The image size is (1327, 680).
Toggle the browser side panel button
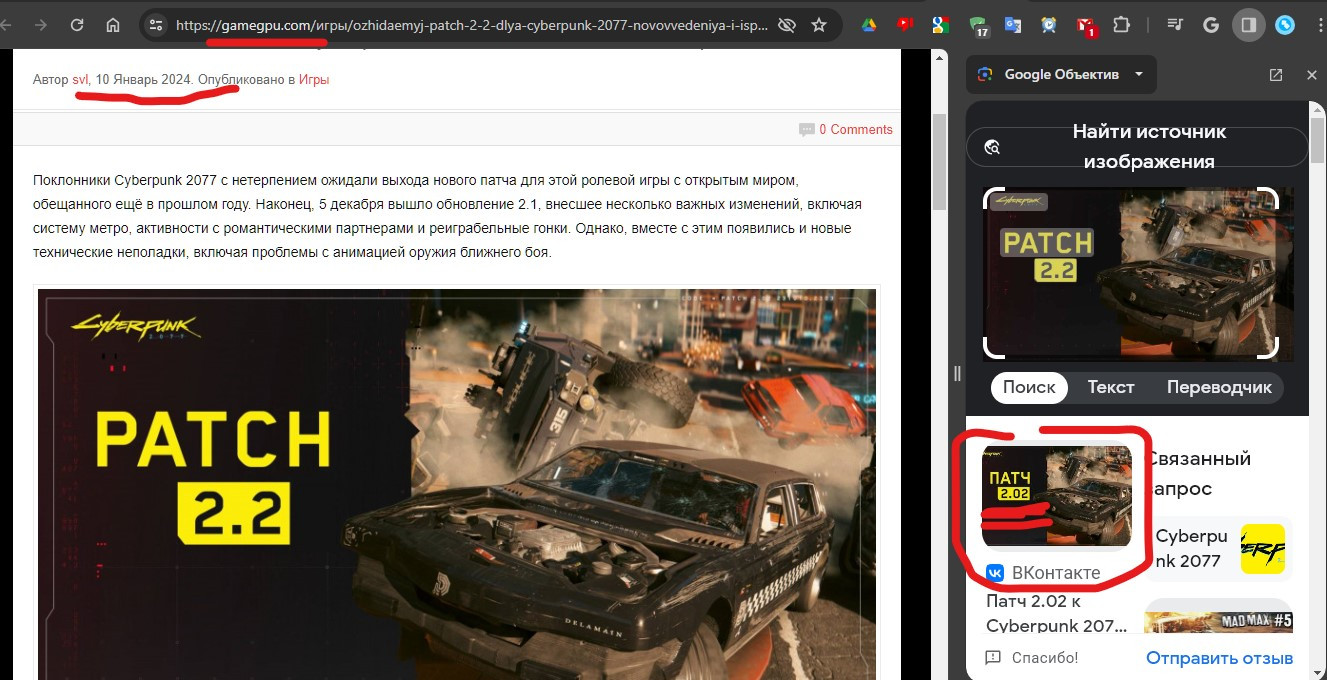click(x=1248, y=25)
